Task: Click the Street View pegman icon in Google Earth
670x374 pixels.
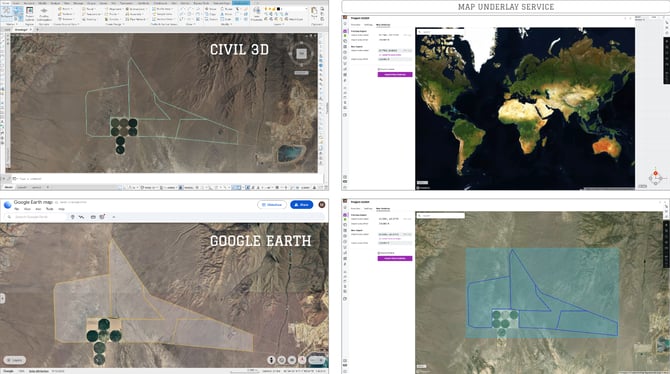Action: (x=271, y=360)
